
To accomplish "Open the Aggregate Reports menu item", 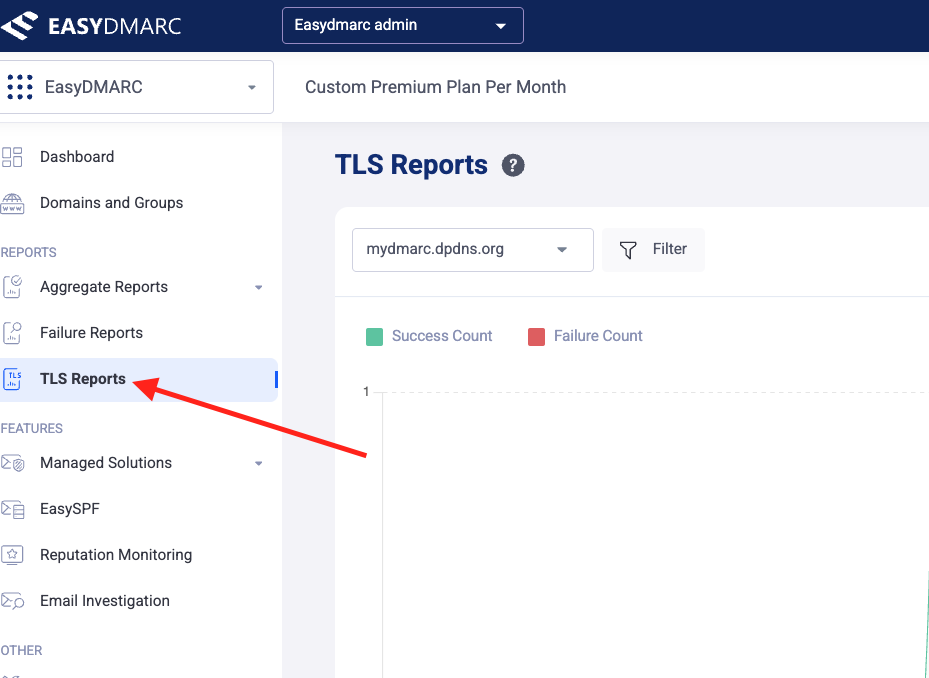I will 104,287.
